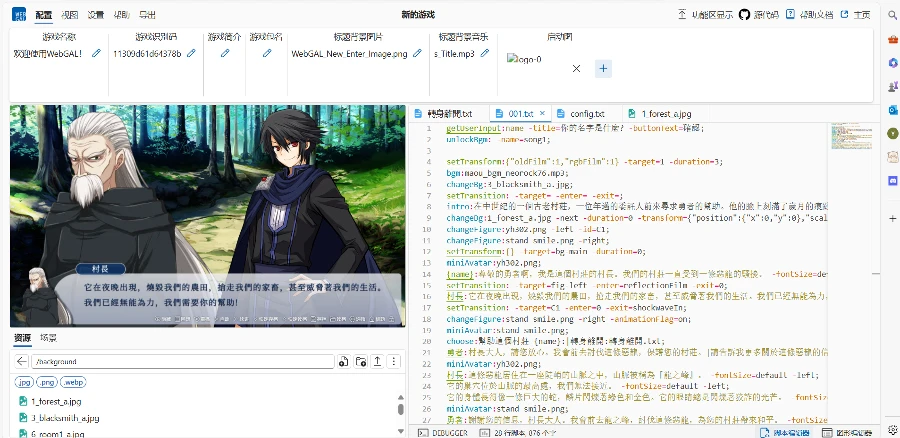The width and height of the screenshot is (900, 438).
Task: Add a browser sidebar app
Action: (x=892, y=219)
